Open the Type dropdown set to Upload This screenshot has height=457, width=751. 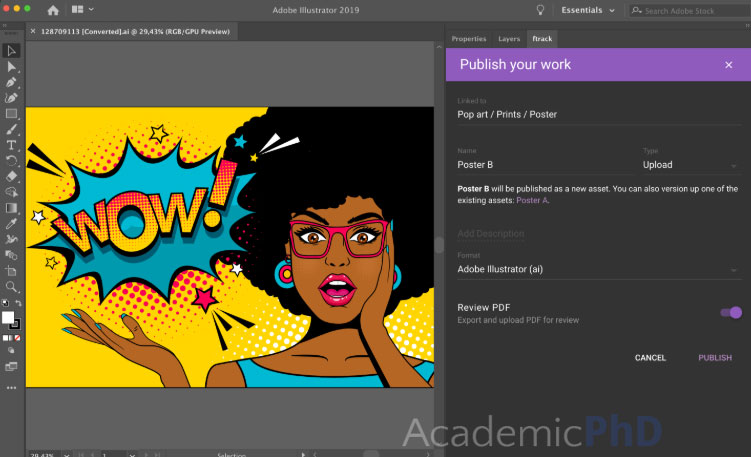[688, 165]
